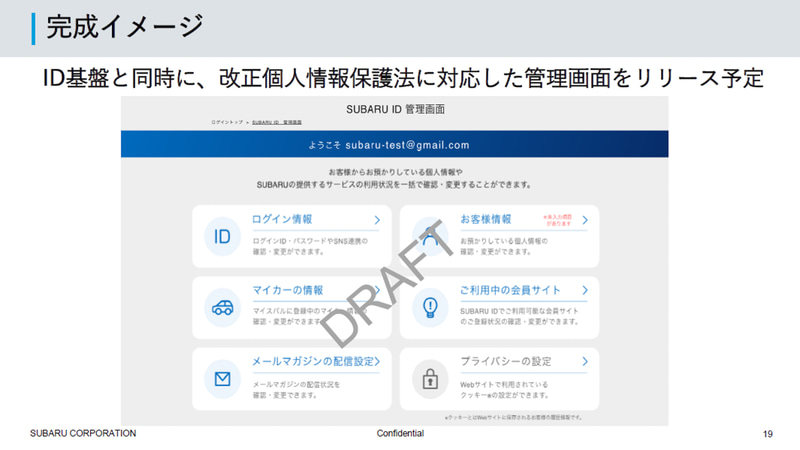Click the intro text お客様からお預かりしている個人情報や

click(x=395, y=172)
